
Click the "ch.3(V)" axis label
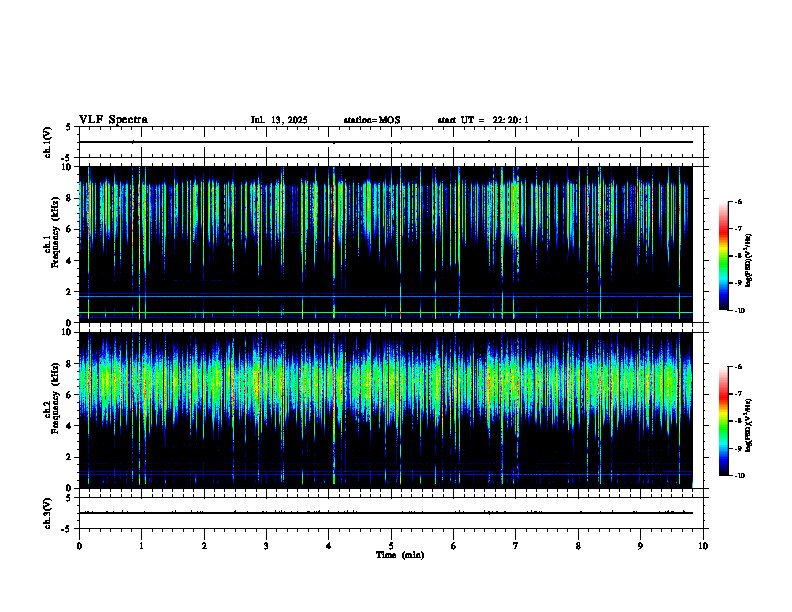[x=48, y=513]
